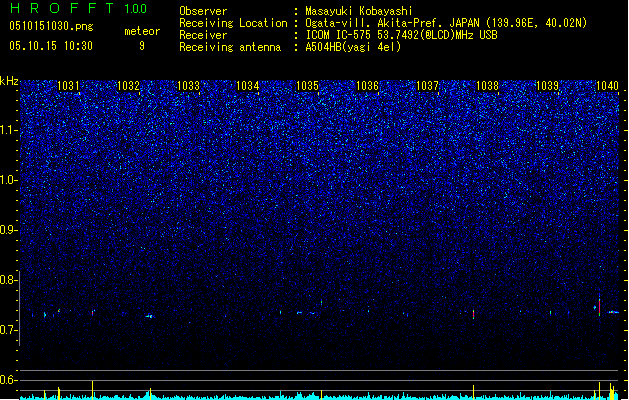Viewport: 629px width, 400px height.
Task: Click the Receiving antenna label
Action: (230, 47)
